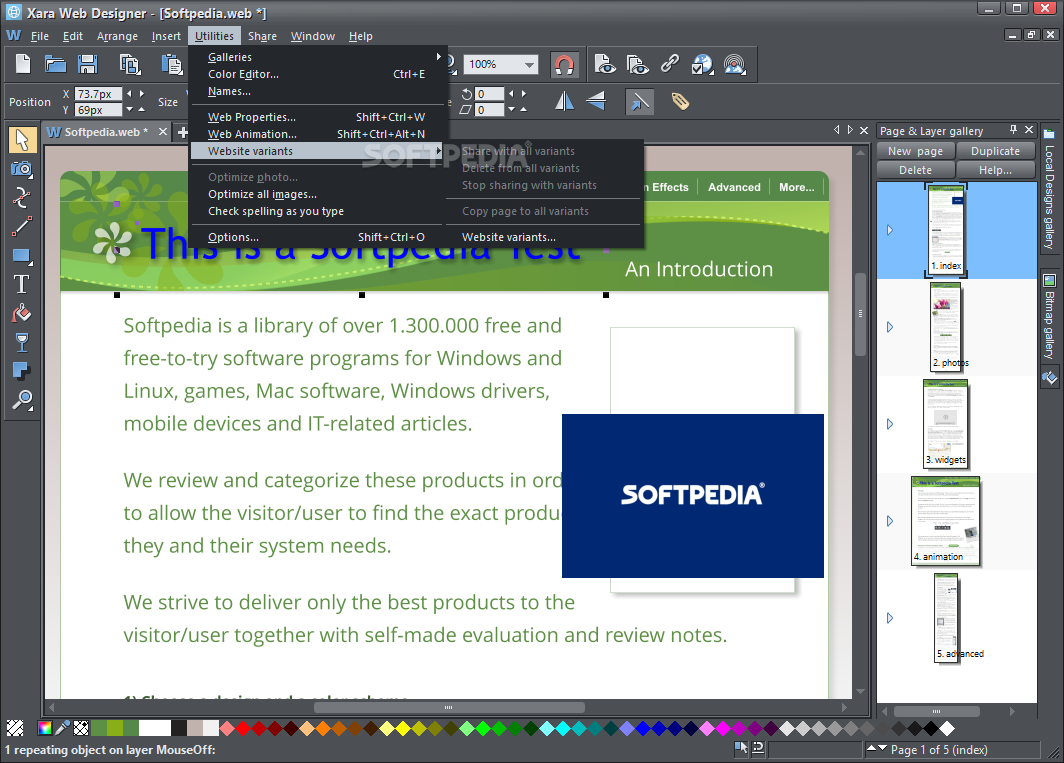Click the Delete page button

[x=915, y=170]
